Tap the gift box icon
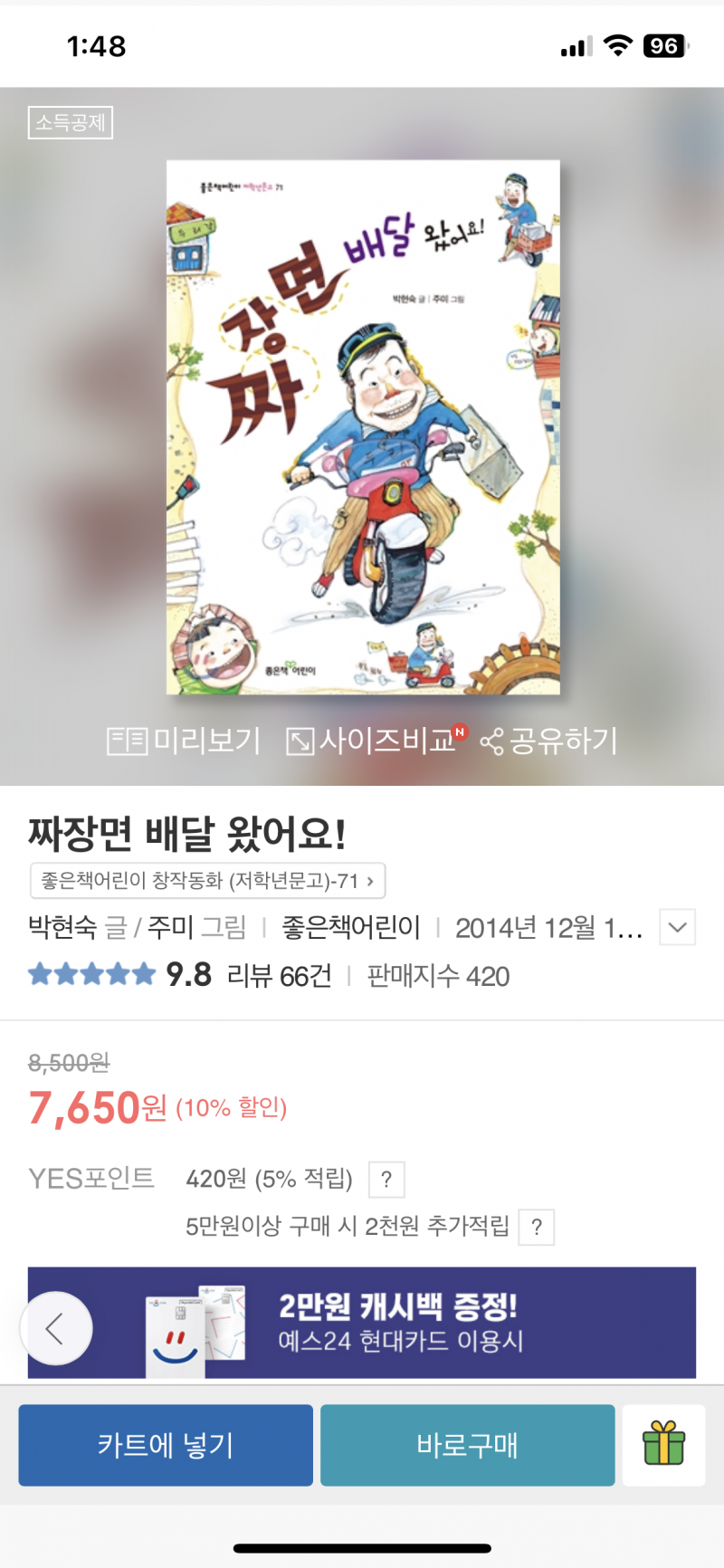This screenshot has height=1568, width=724. tap(663, 1444)
